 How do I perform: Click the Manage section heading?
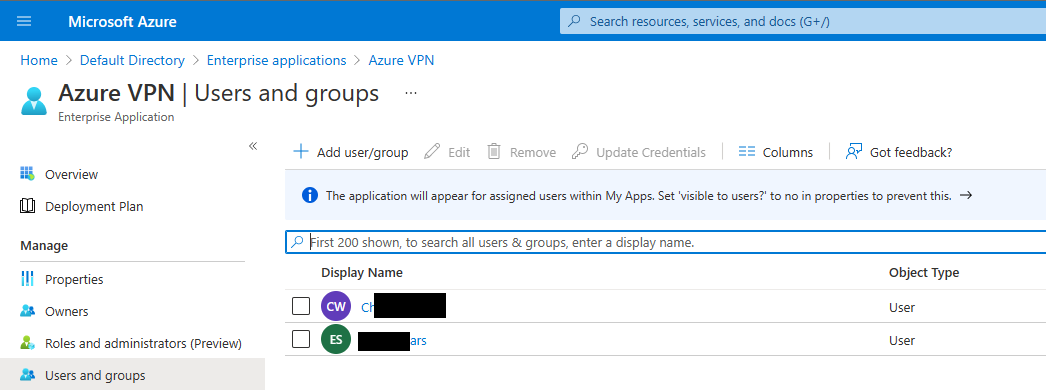coord(44,246)
